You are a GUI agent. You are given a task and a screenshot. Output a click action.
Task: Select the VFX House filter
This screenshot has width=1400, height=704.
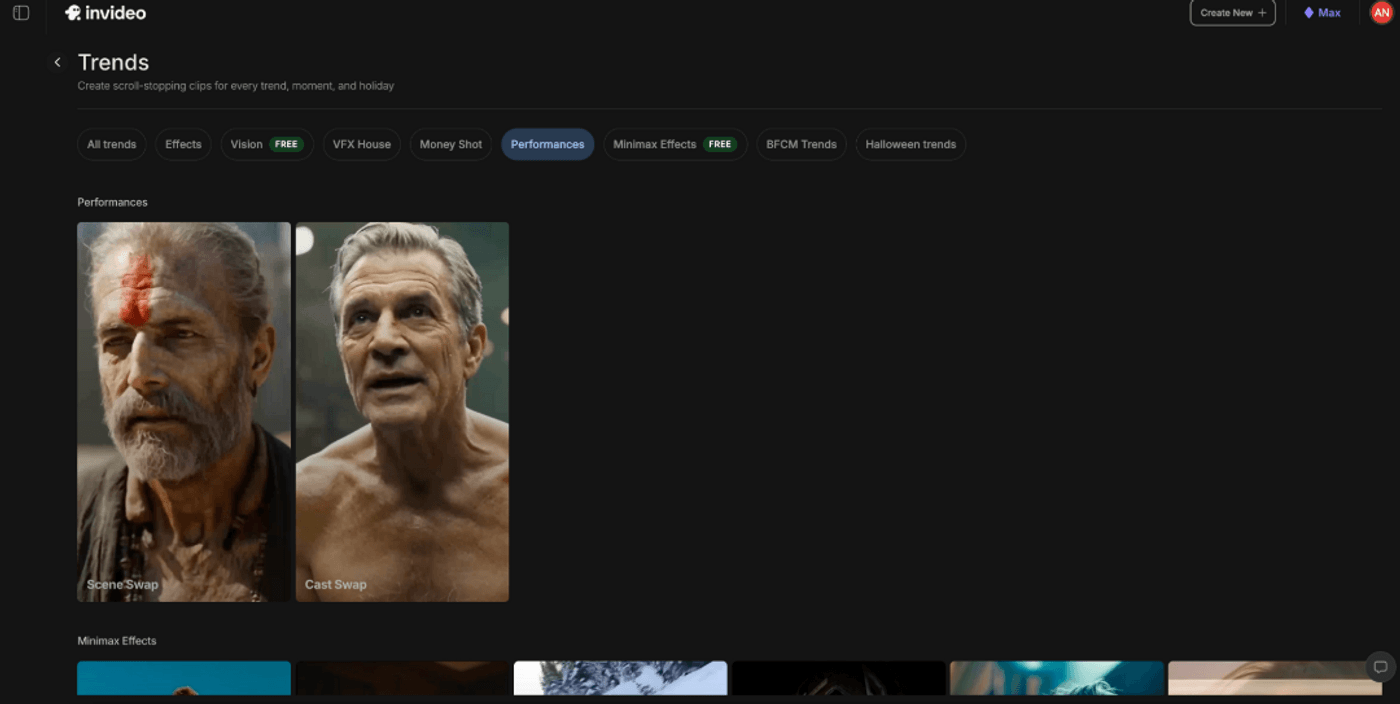coord(361,144)
